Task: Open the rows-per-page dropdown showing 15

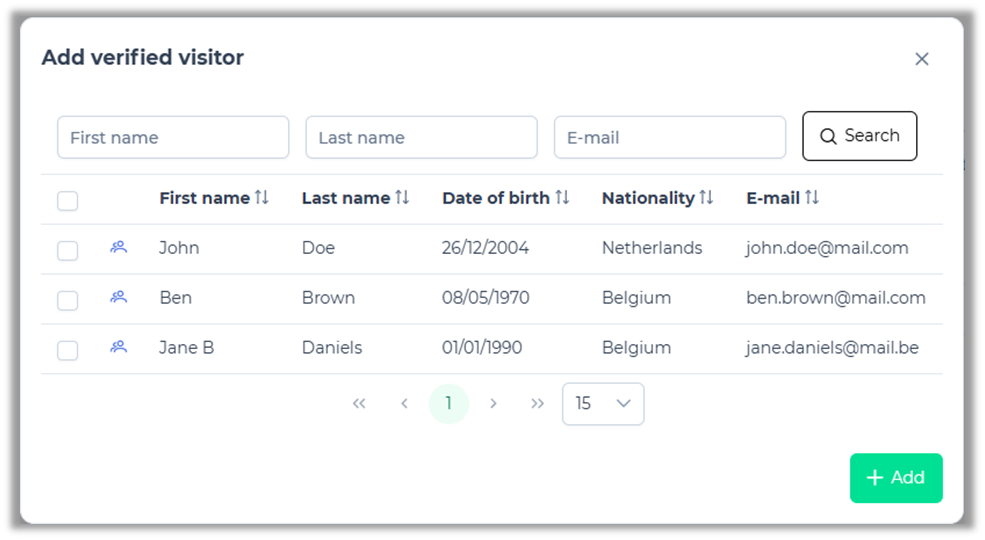Action: (x=603, y=404)
